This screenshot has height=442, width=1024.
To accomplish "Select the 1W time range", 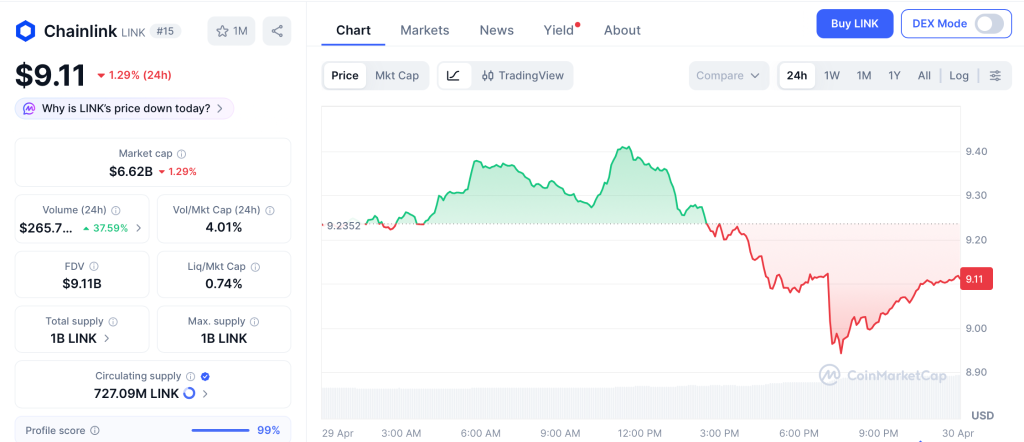I will pyautogui.click(x=831, y=75).
